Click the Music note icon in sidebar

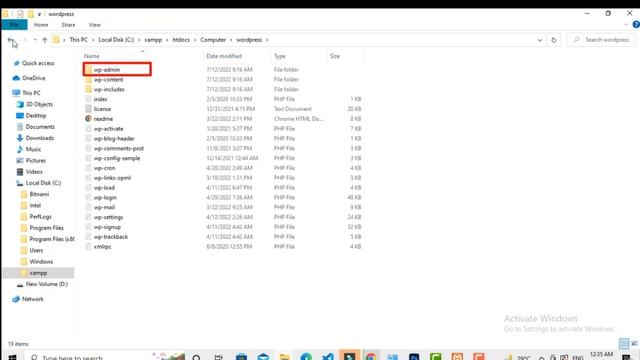point(20,149)
